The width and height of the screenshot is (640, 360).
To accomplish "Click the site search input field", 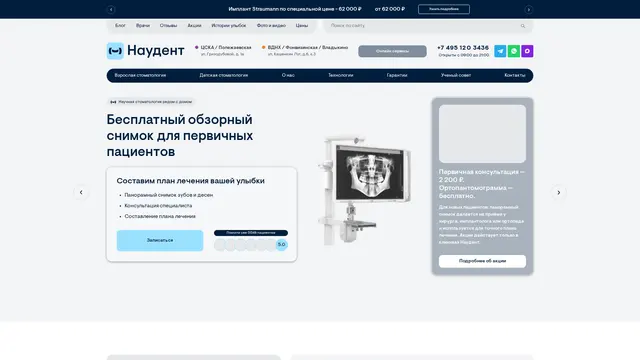I will point(428,26).
